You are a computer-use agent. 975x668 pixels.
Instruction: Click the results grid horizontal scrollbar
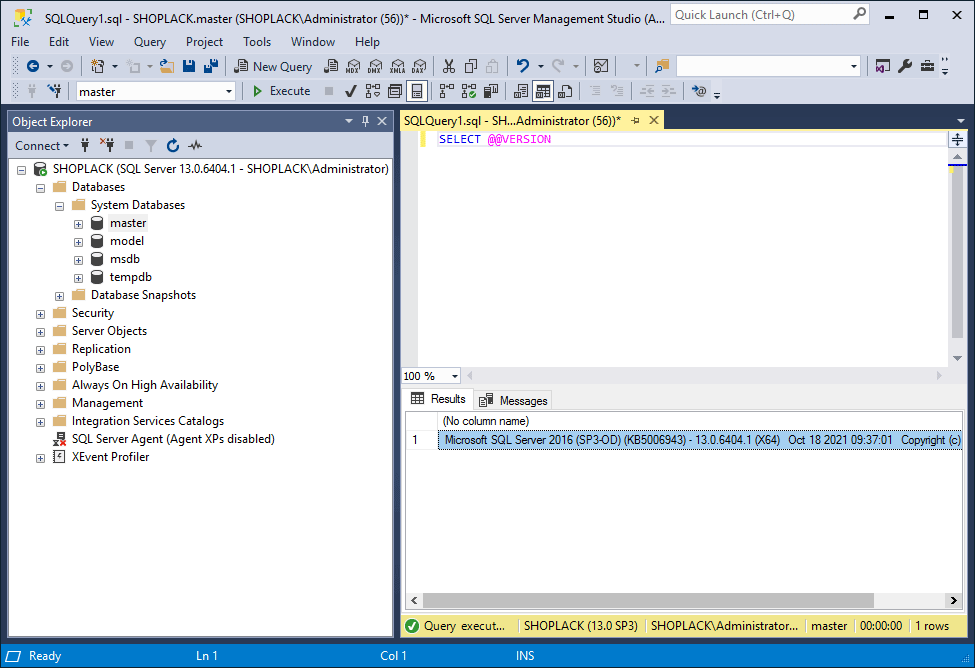click(x=648, y=600)
